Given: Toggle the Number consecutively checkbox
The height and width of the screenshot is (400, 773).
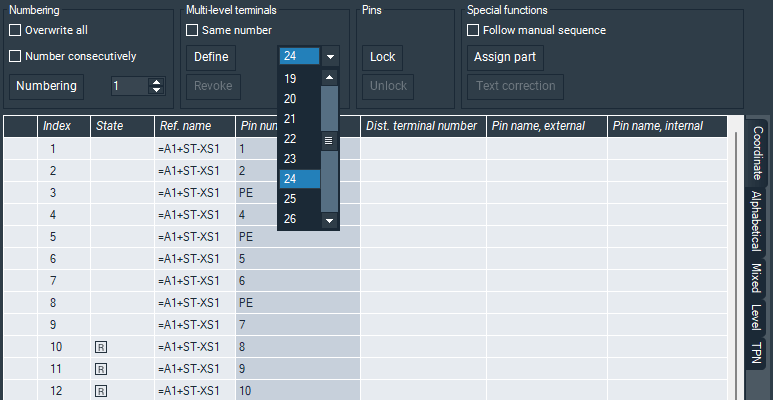Looking at the screenshot, I should pos(15,56).
